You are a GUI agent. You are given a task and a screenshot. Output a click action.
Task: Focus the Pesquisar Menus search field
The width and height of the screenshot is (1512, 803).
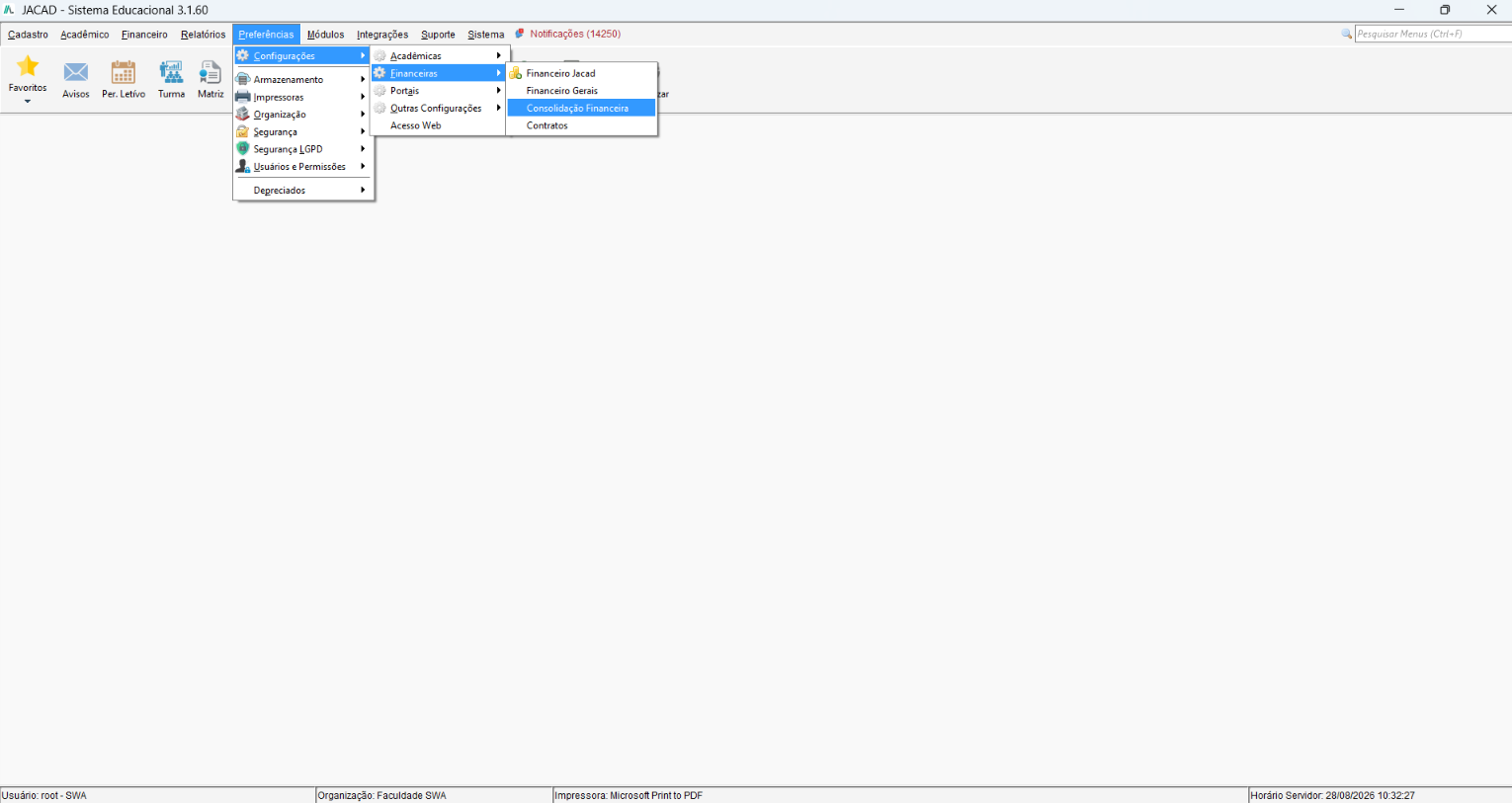(1433, 34)
